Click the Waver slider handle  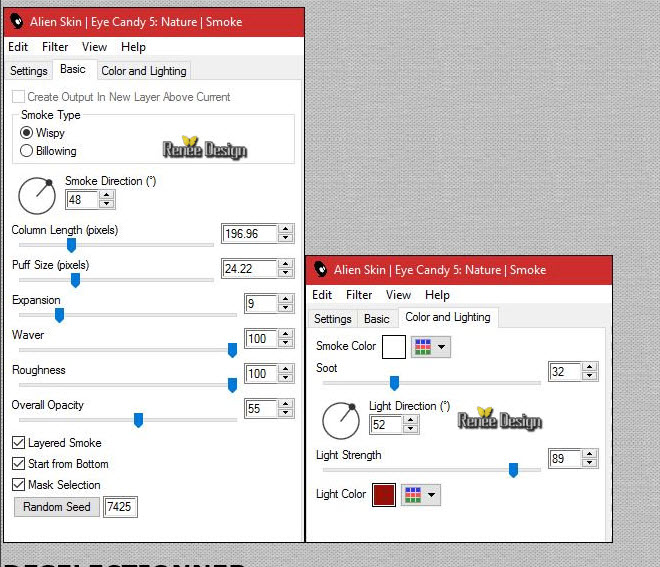tap(232, 350)
